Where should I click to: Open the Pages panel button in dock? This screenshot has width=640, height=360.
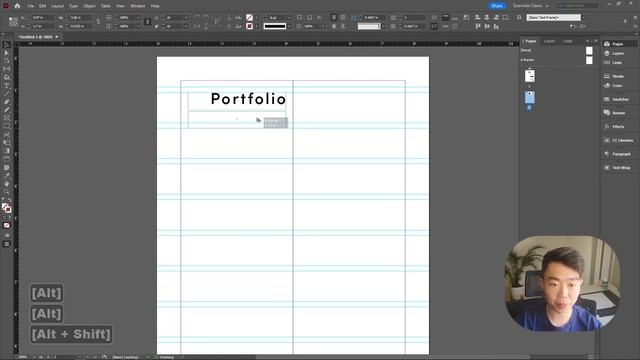618,44
